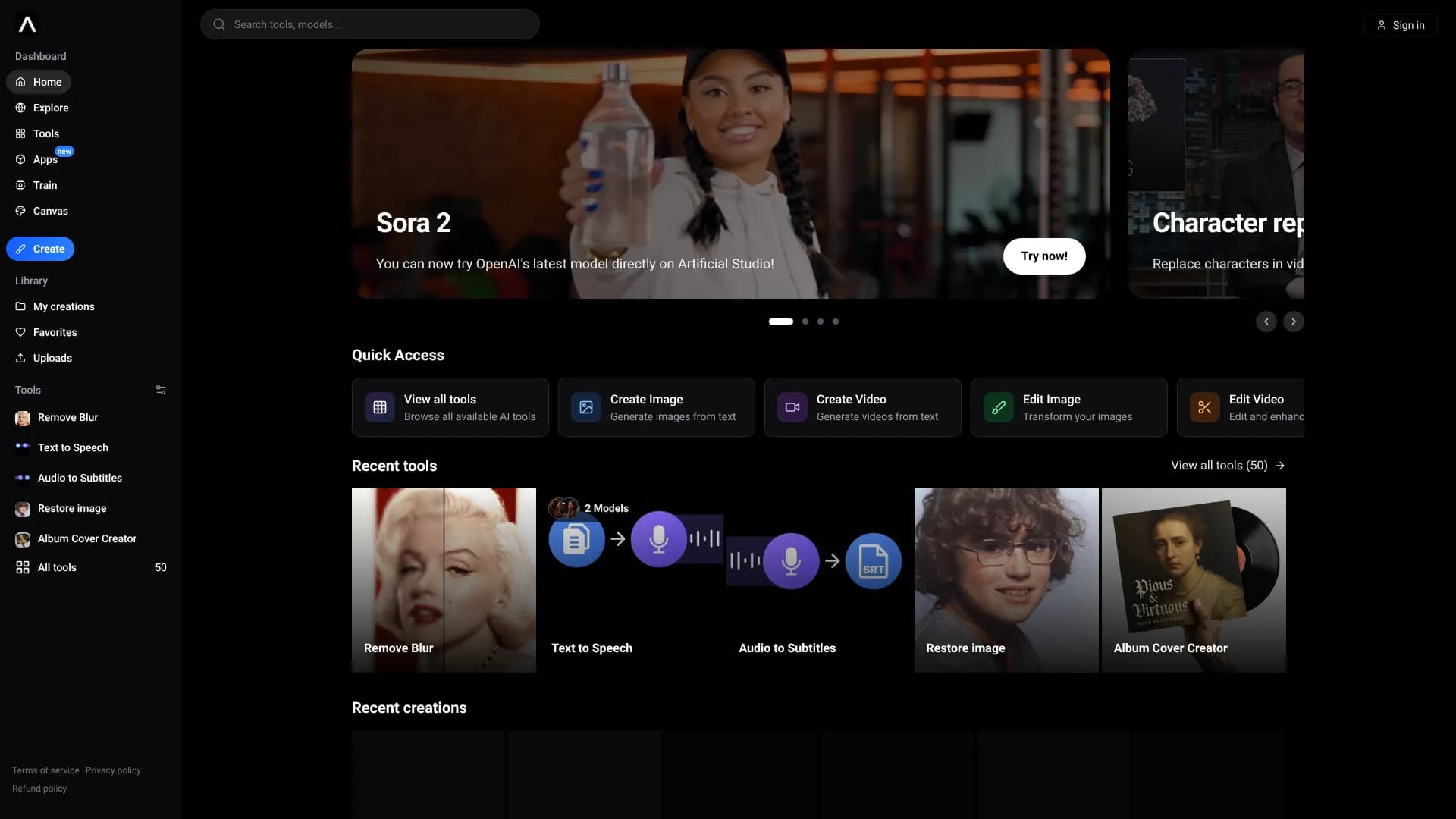Click the Sora 2 banner title

[x=413, y=223]
